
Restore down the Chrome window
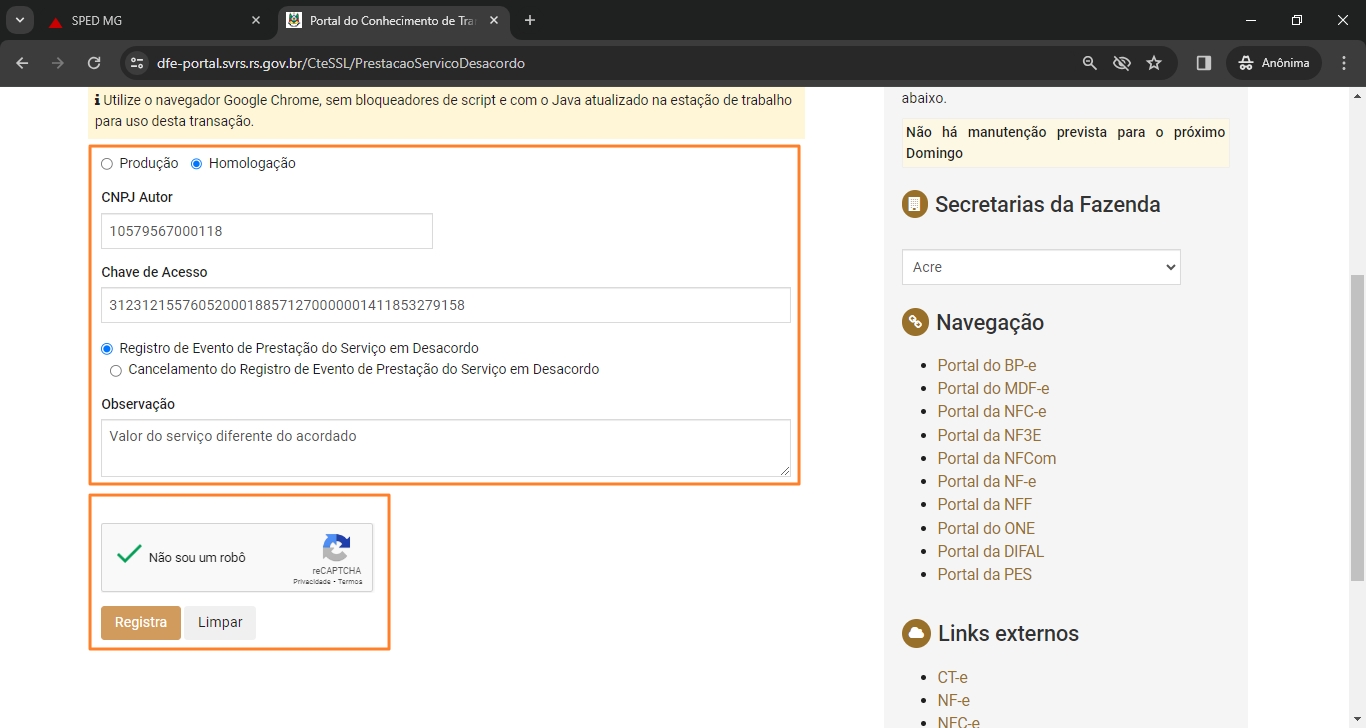pyautogui.click(x=1297, y=20)
